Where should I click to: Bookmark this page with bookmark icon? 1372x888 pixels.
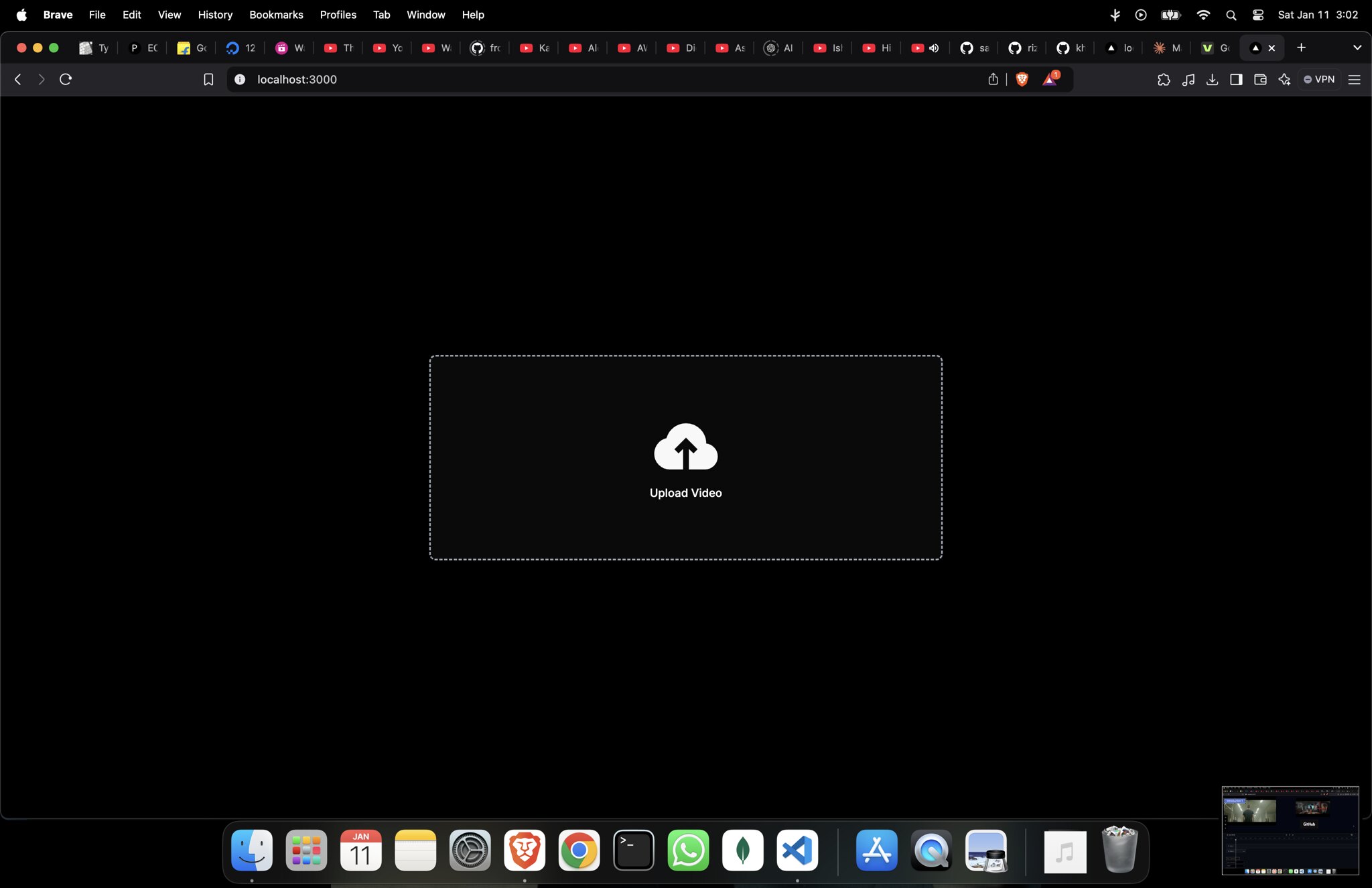tap(208, 80)
